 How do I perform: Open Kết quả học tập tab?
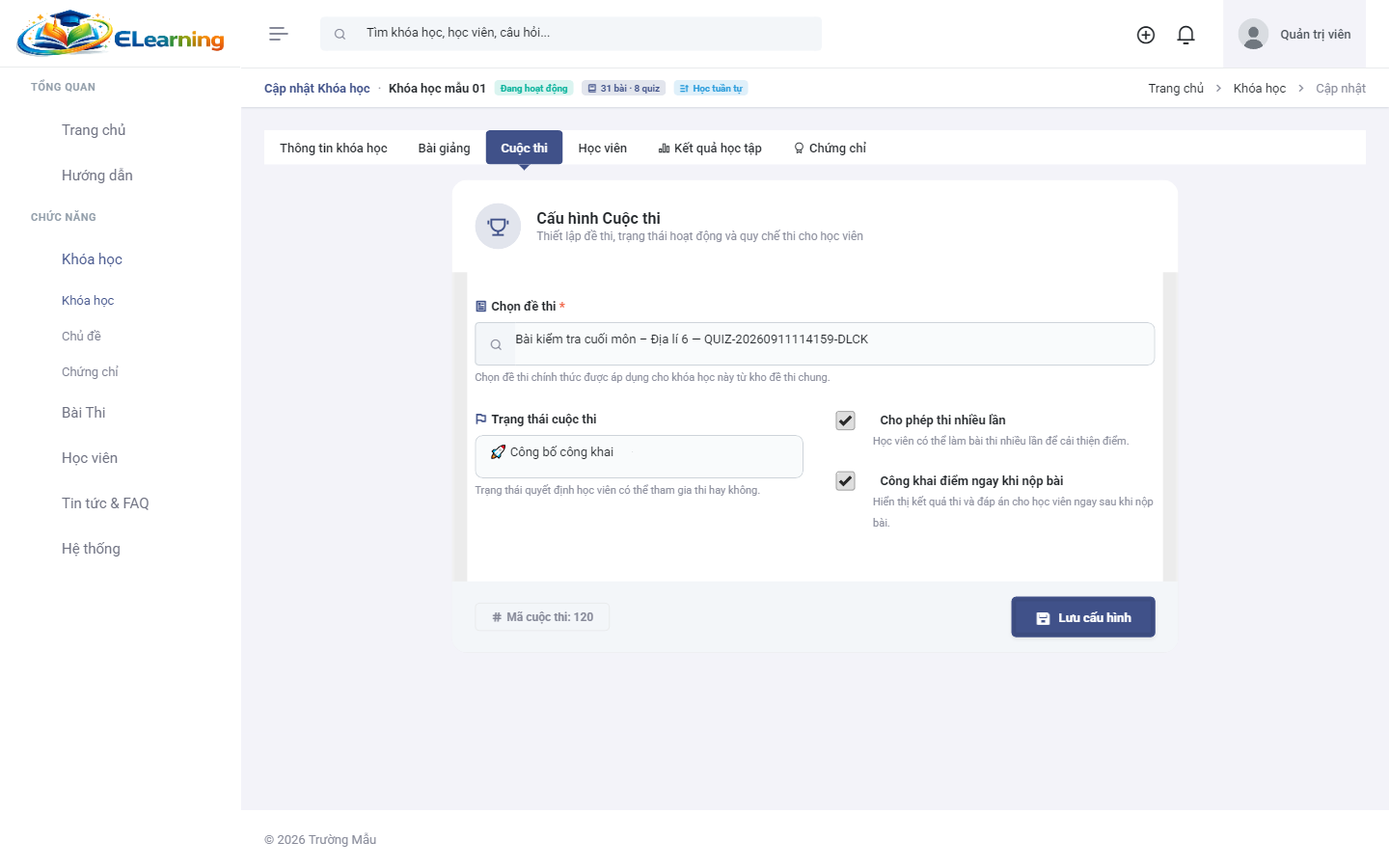tap(710, 148)
